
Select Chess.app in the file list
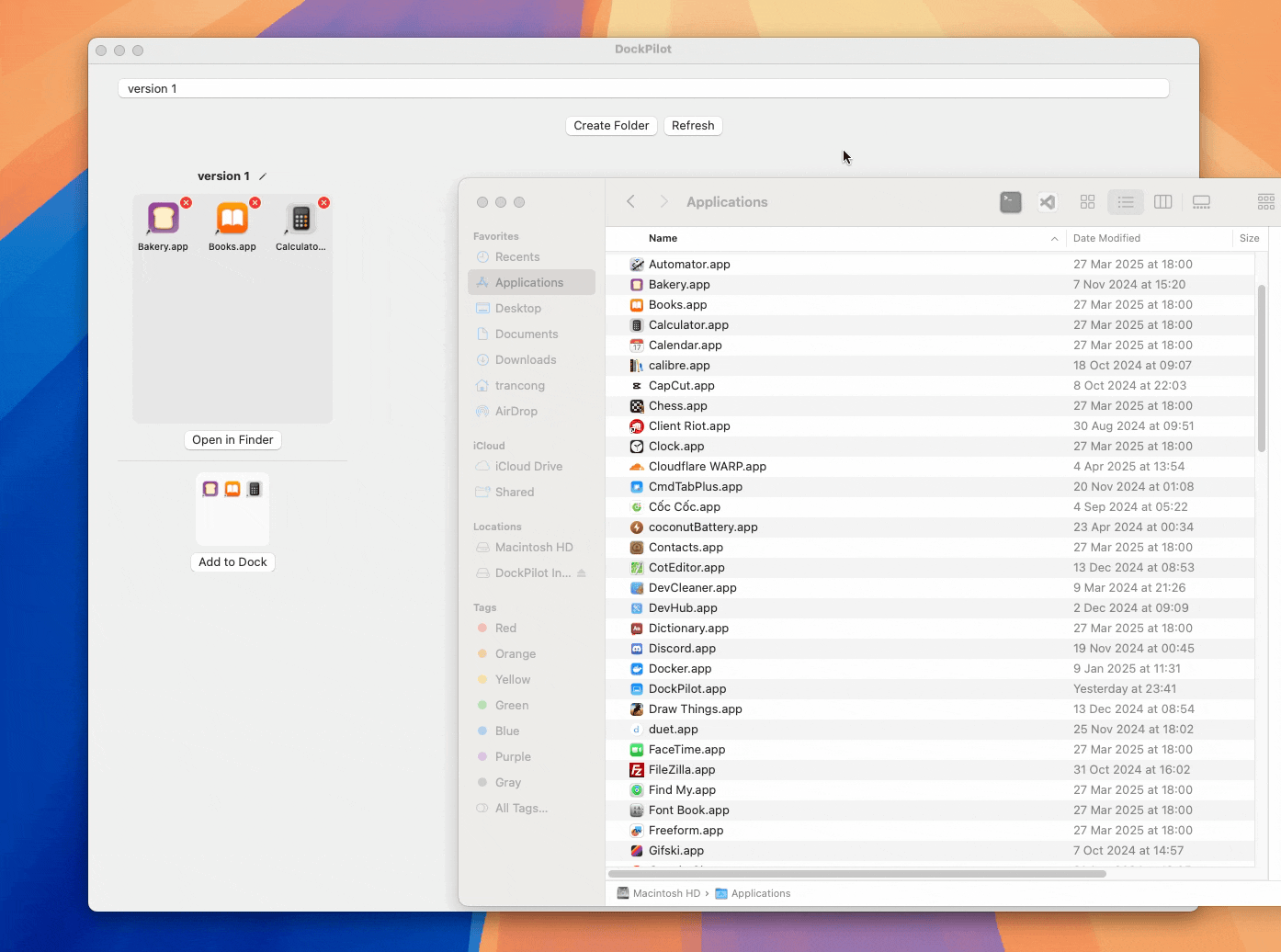point(930,406)
